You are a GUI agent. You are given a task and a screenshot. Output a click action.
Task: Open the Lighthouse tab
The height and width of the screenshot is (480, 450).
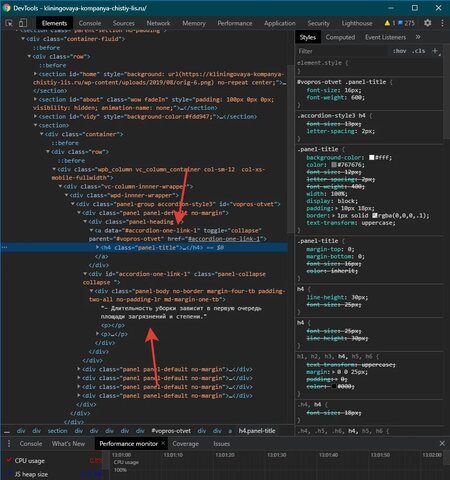(357, 23)
